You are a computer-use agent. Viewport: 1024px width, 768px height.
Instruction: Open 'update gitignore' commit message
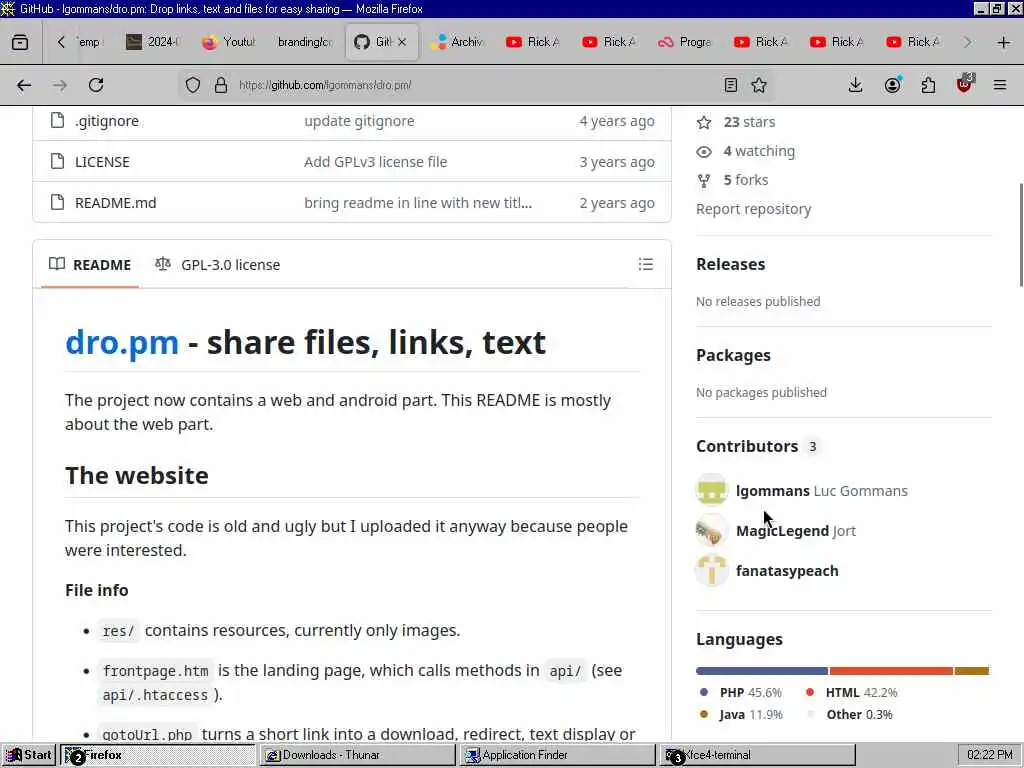359,121
